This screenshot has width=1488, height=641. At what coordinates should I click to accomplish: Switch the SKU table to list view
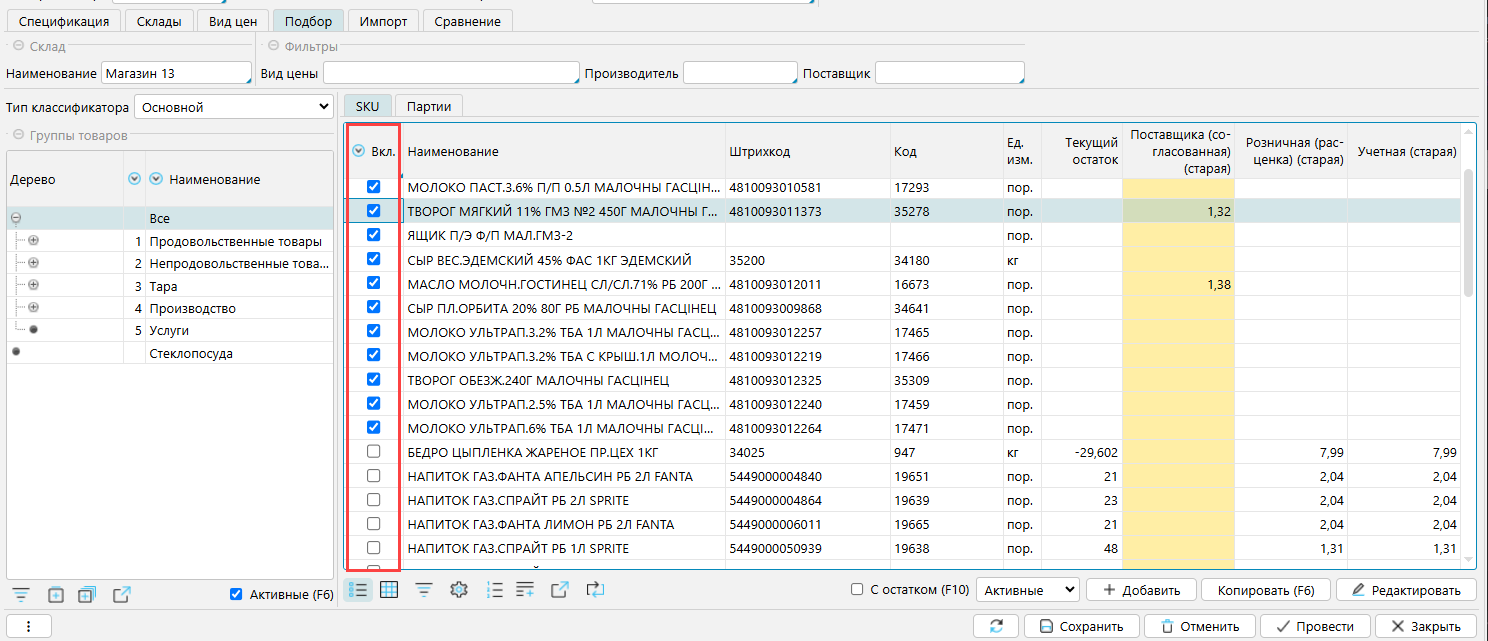[x=357, y=590]
